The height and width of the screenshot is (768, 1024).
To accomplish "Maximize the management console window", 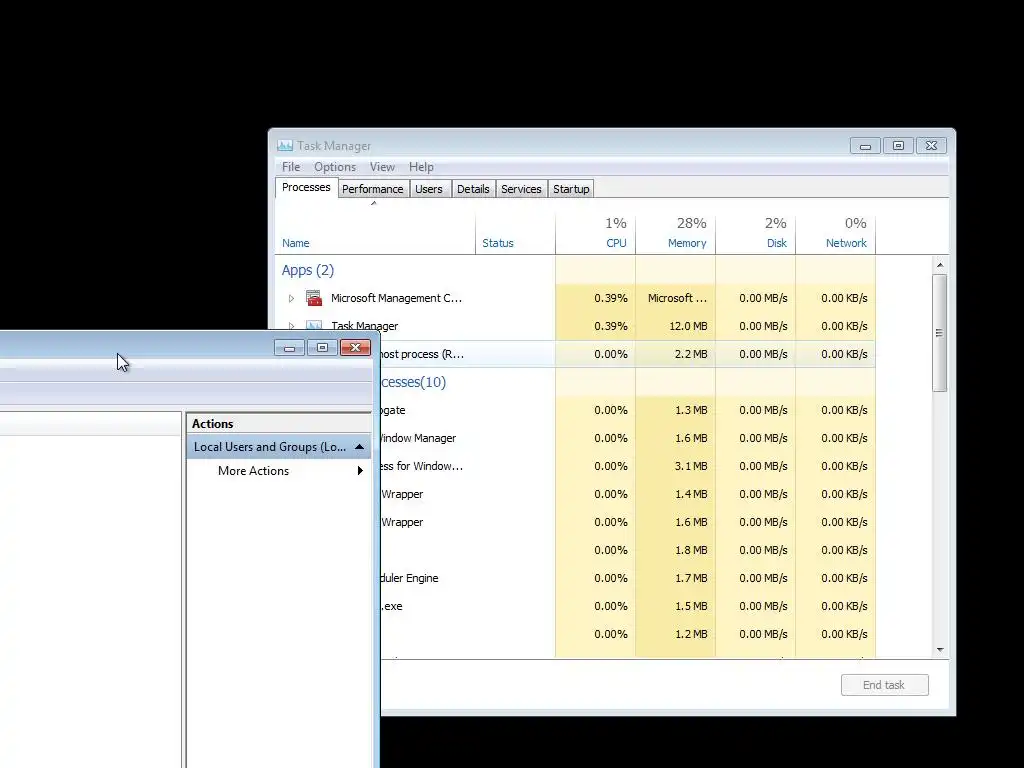I will pyautogui.click(x=323, y=347).
